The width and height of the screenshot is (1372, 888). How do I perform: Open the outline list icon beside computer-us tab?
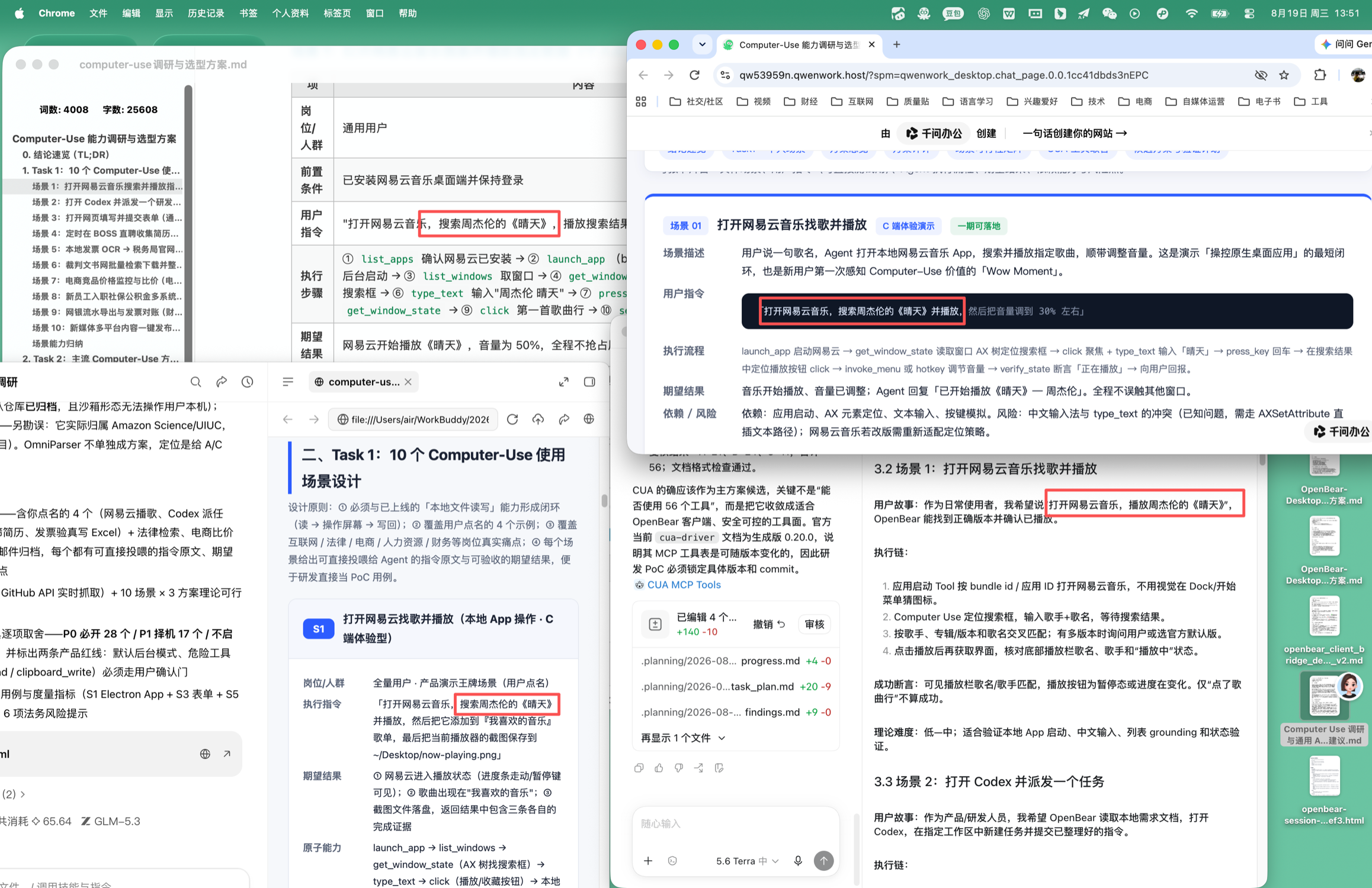288,382
